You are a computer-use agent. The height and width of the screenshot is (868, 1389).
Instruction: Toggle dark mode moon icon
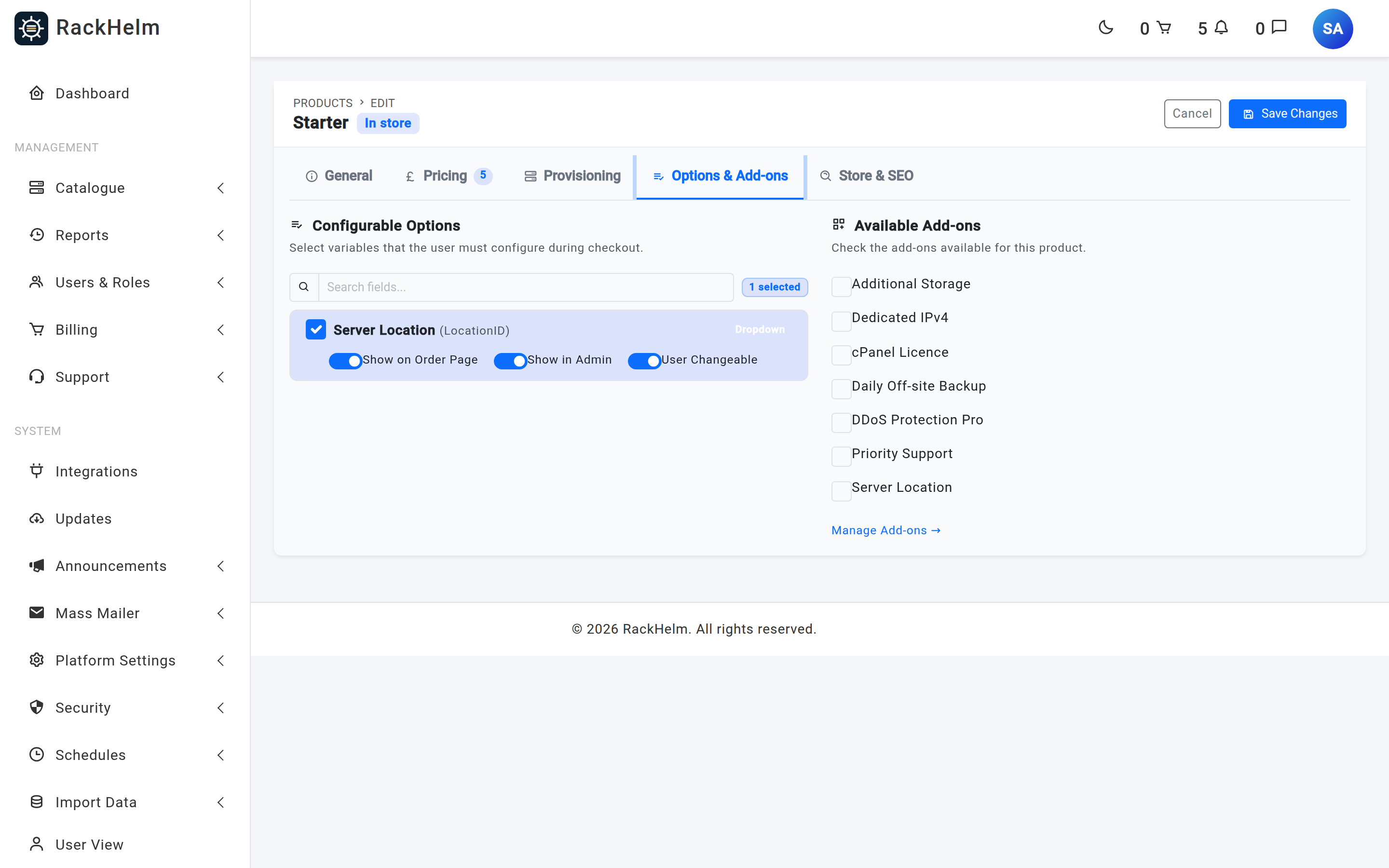coord(1105,27)
